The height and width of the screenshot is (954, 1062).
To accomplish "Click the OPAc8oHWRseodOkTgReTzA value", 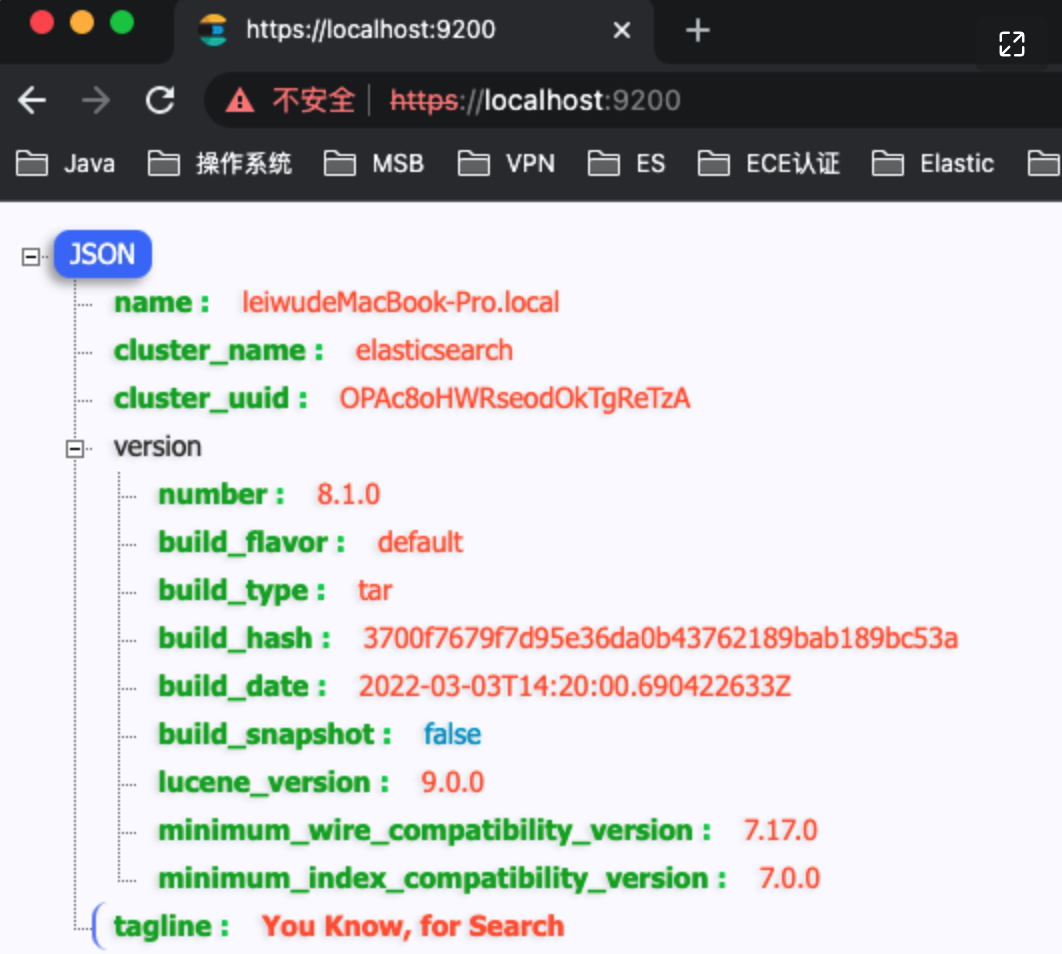I will tap(515, 399).
